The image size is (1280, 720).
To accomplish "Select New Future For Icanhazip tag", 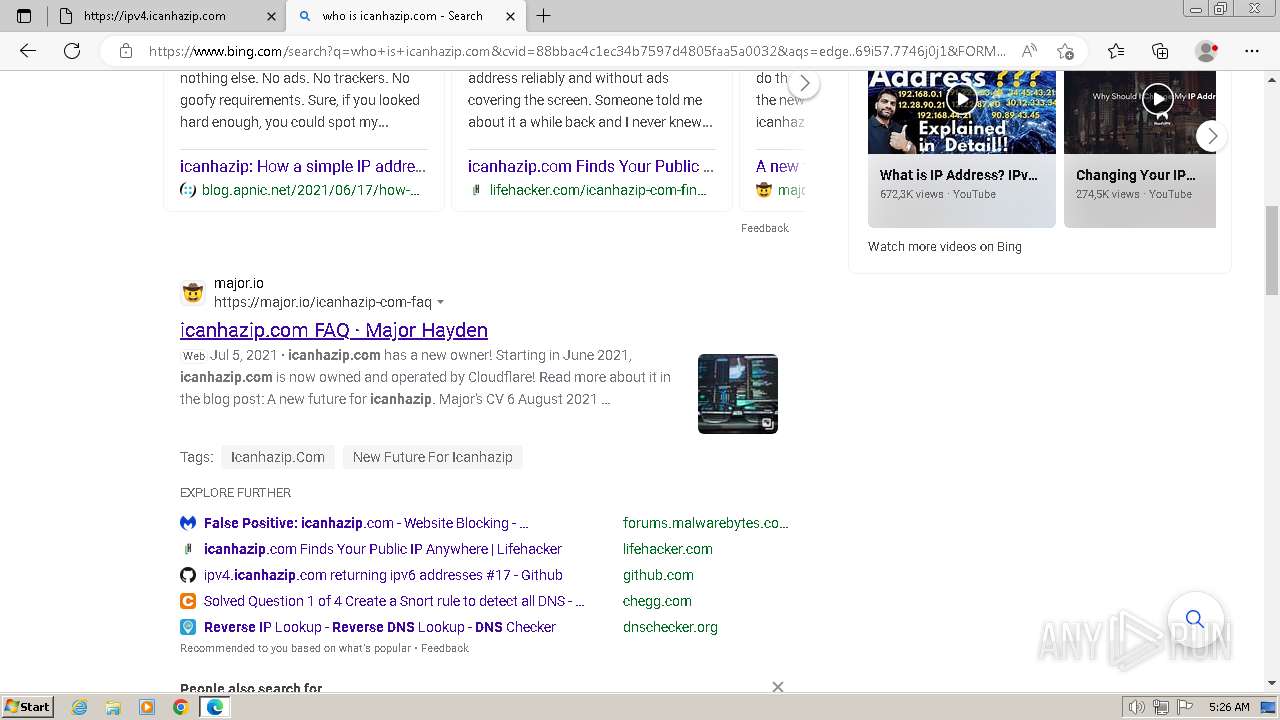I will click(433, 457).
